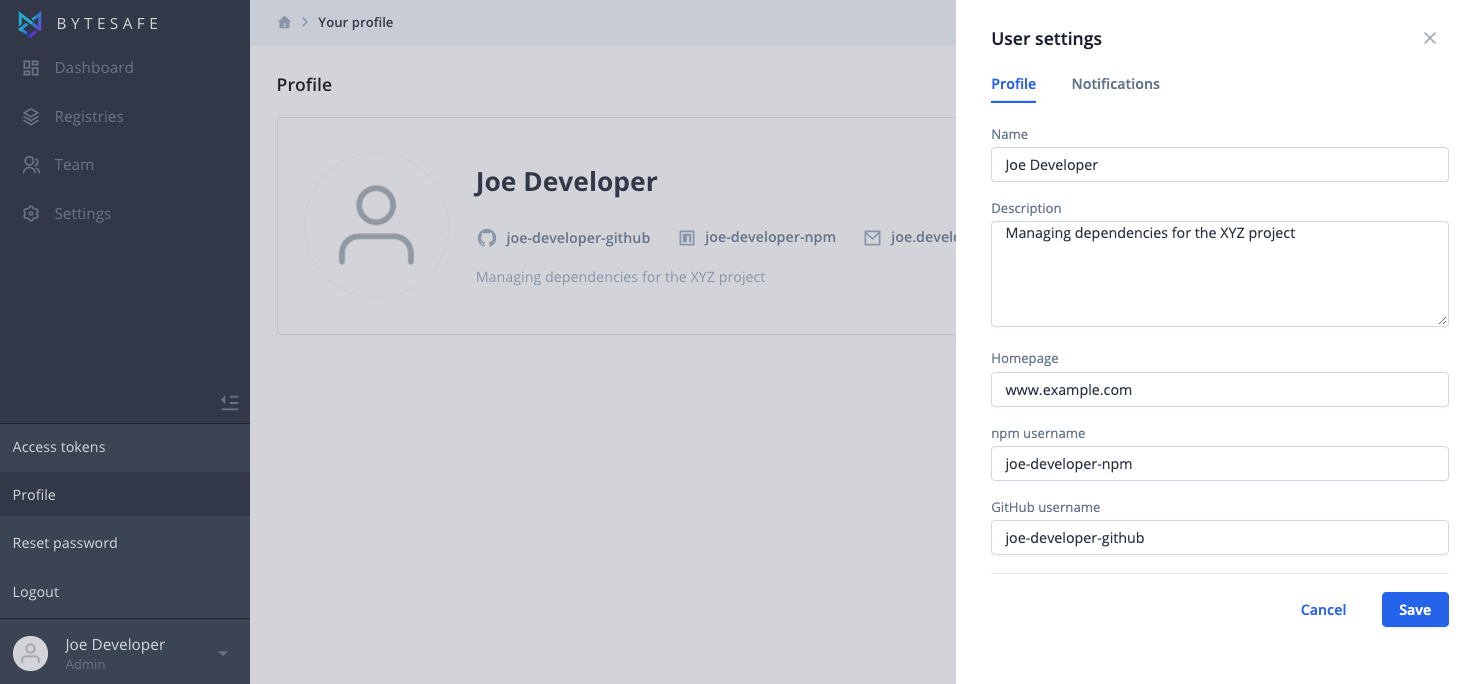Select the Registries layers icon
The width and height of the screenshot is (1476, 684).
tap(31, 117)
